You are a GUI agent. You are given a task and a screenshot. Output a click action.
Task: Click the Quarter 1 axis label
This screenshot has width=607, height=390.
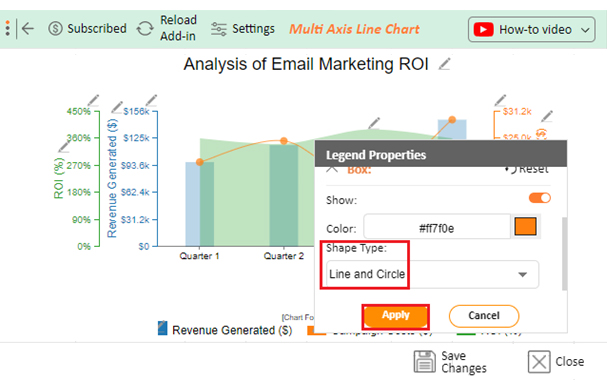coord(199,256)
